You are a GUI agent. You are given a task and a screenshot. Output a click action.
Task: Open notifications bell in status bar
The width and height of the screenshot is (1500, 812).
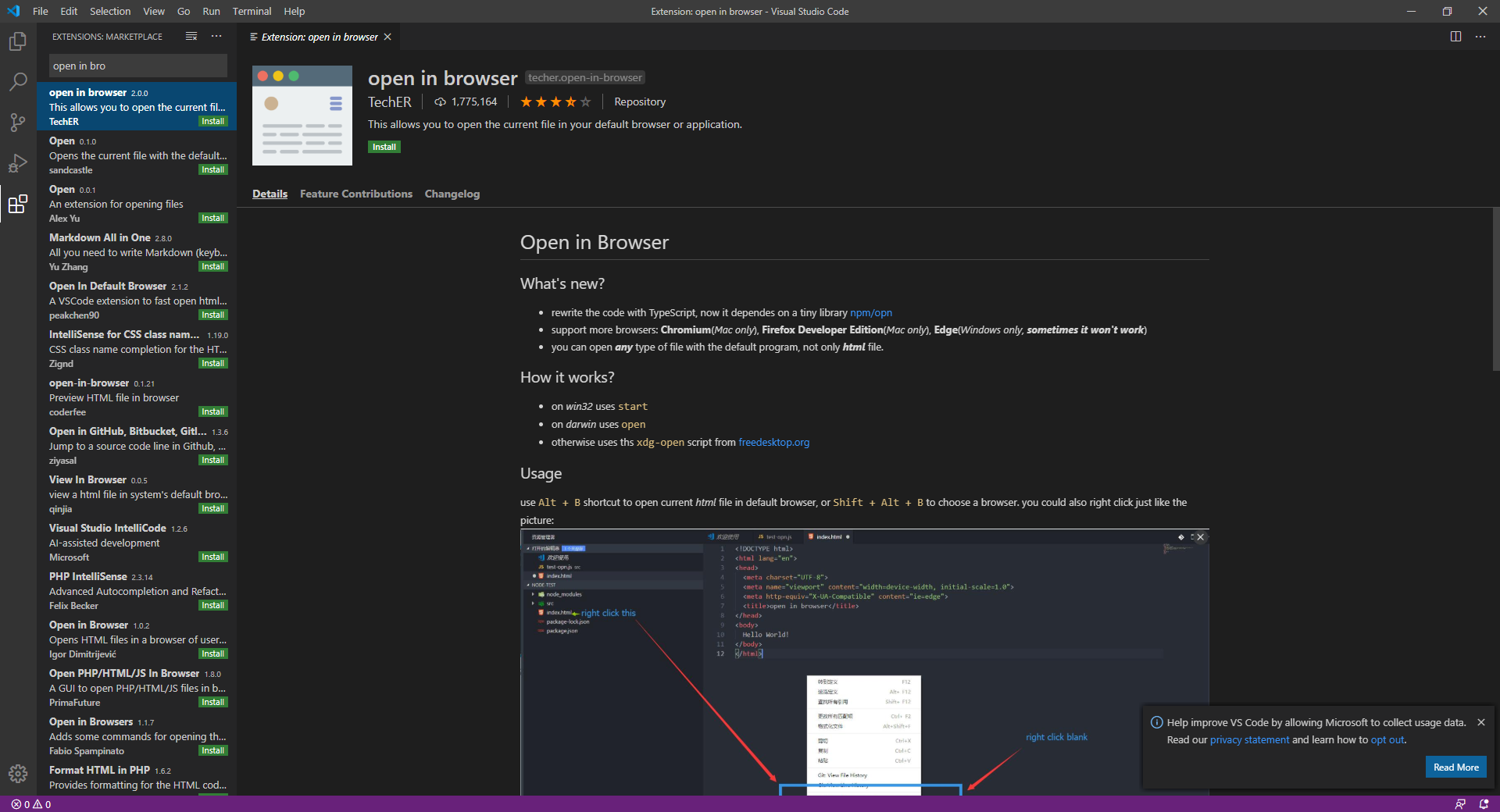(x=1484, y=804)
